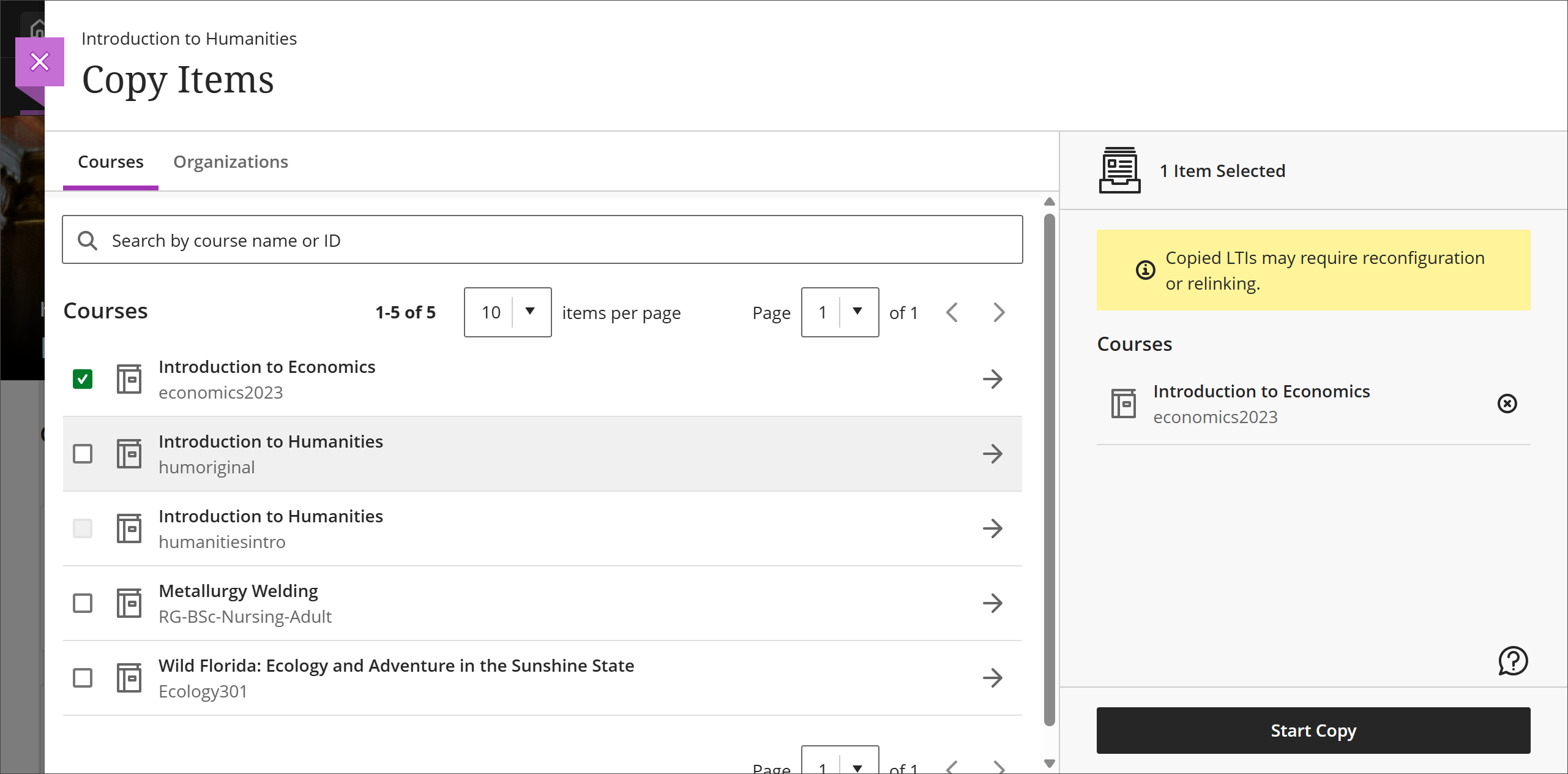Click the course icon beside humoriginal
This screenshot has height=774, width=1568.
coord(130,454)
